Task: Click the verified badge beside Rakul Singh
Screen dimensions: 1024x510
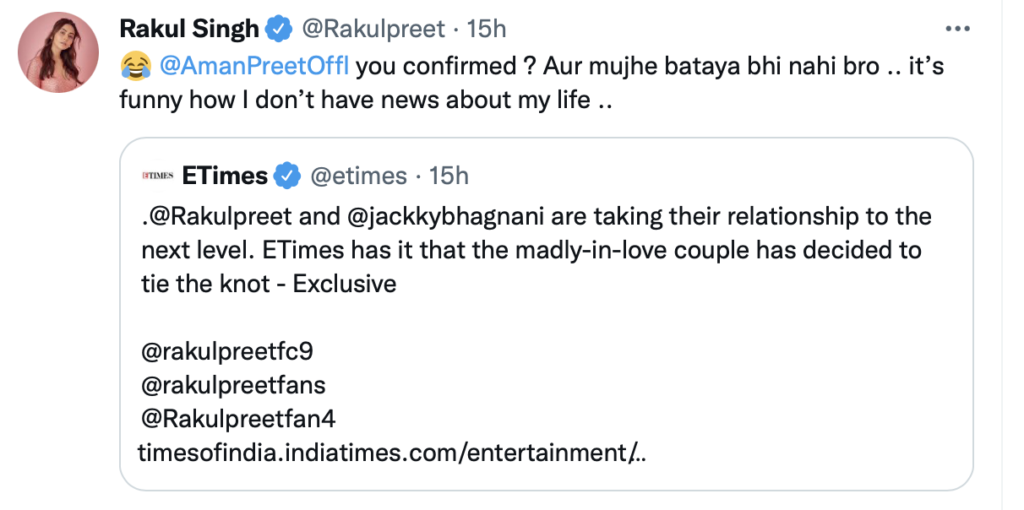Action: tap(281, 30)
